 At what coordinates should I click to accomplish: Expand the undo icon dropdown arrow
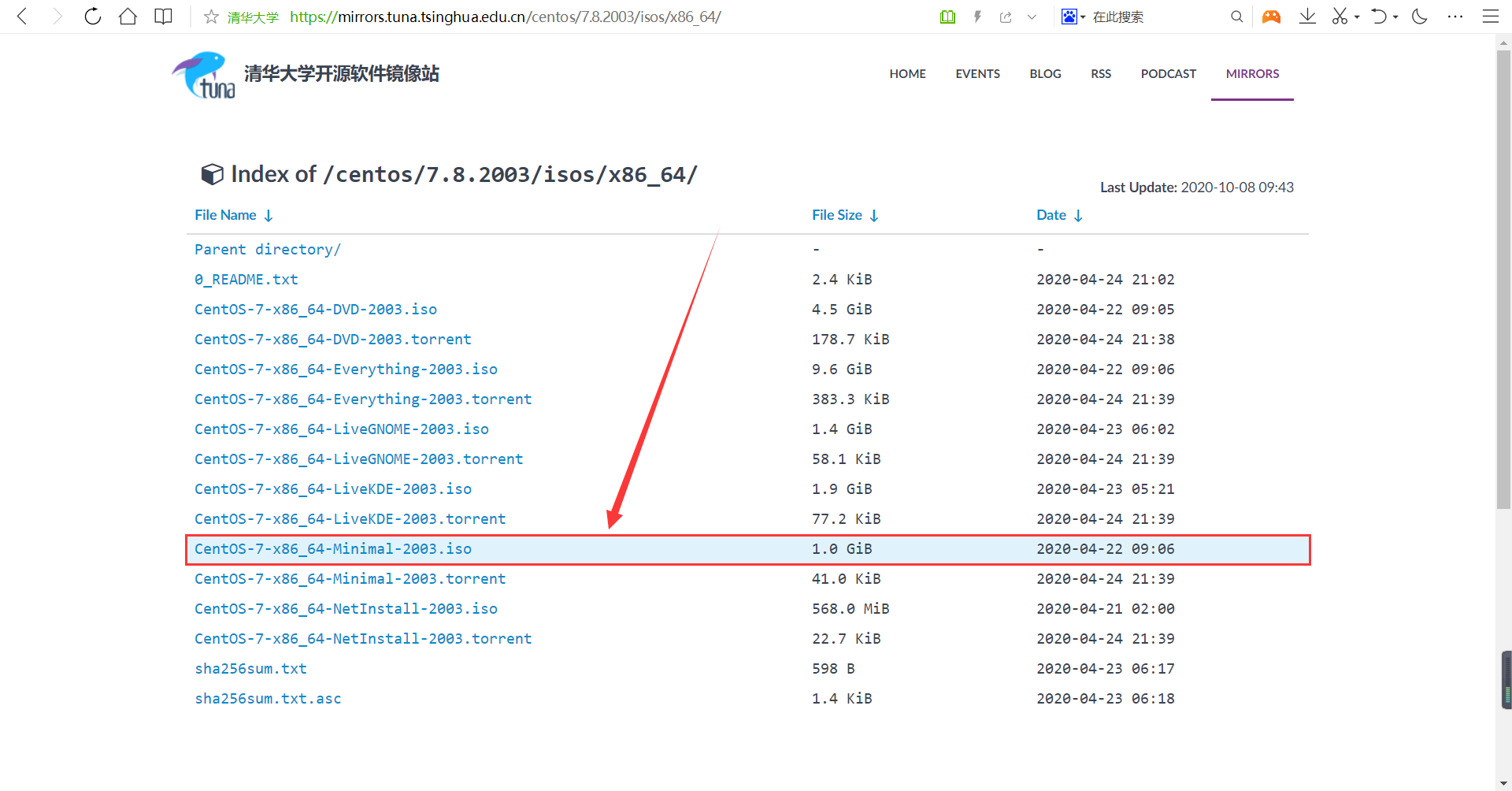point(1395,17)
